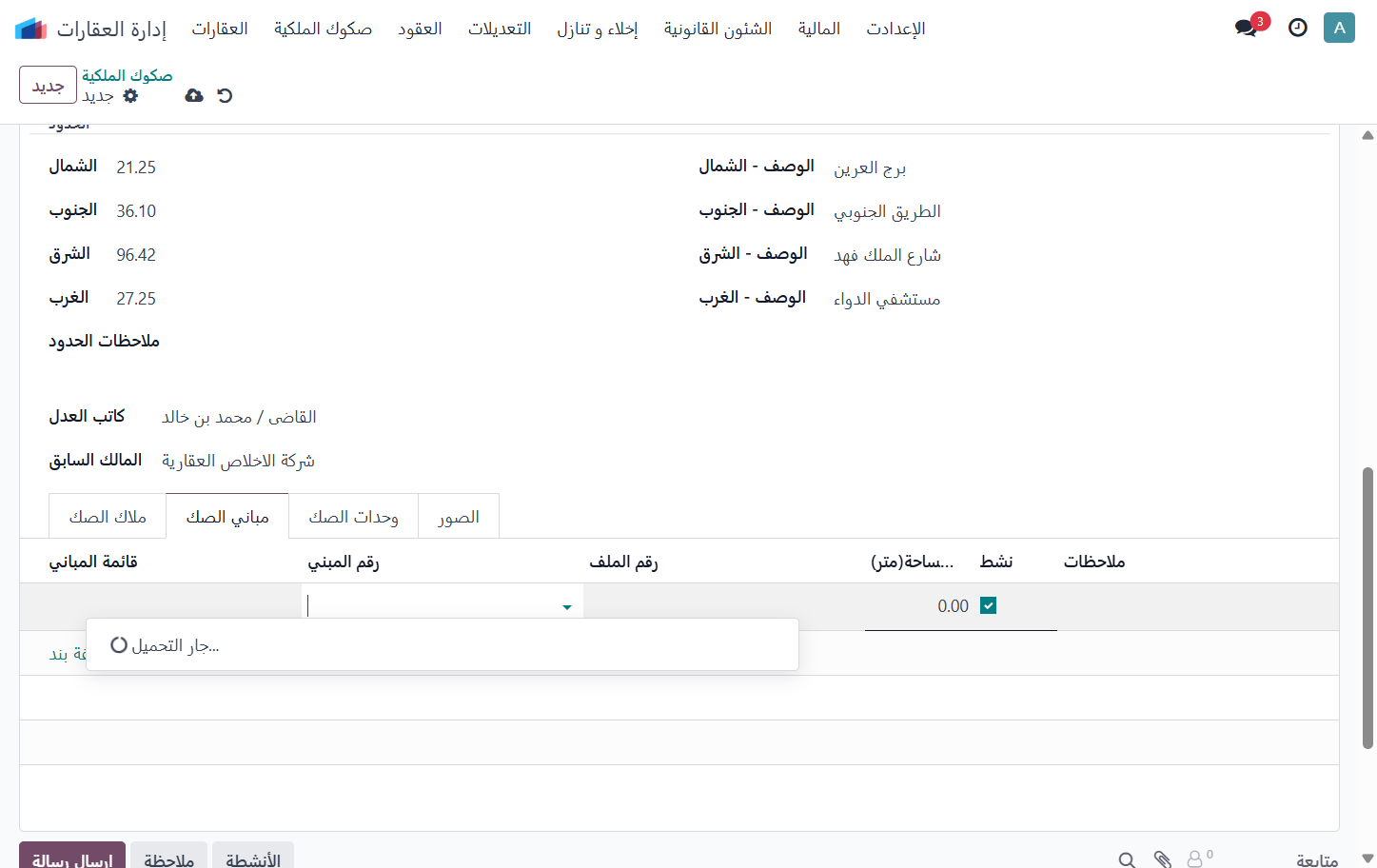Switch to the وحدات الصك tab

353,517
